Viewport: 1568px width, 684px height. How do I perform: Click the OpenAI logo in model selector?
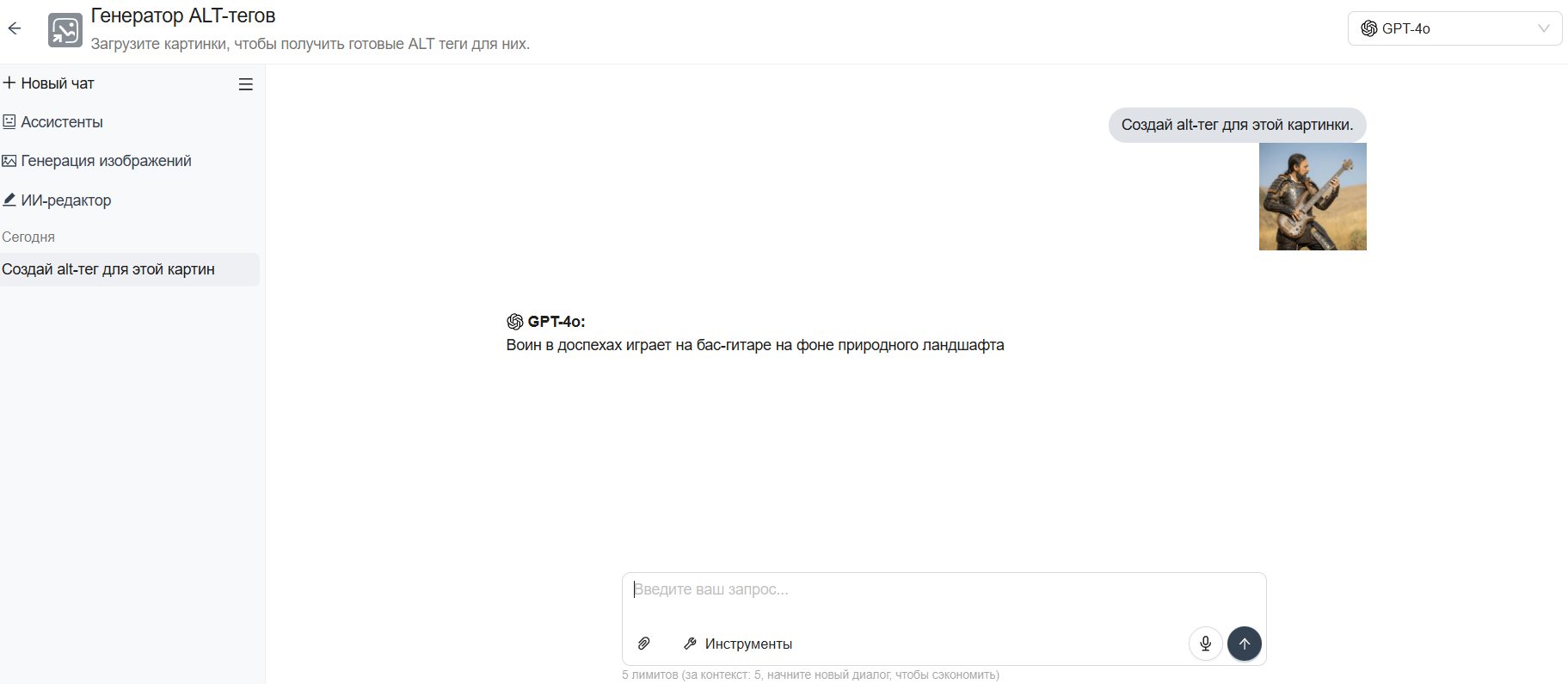(1369, 28)
